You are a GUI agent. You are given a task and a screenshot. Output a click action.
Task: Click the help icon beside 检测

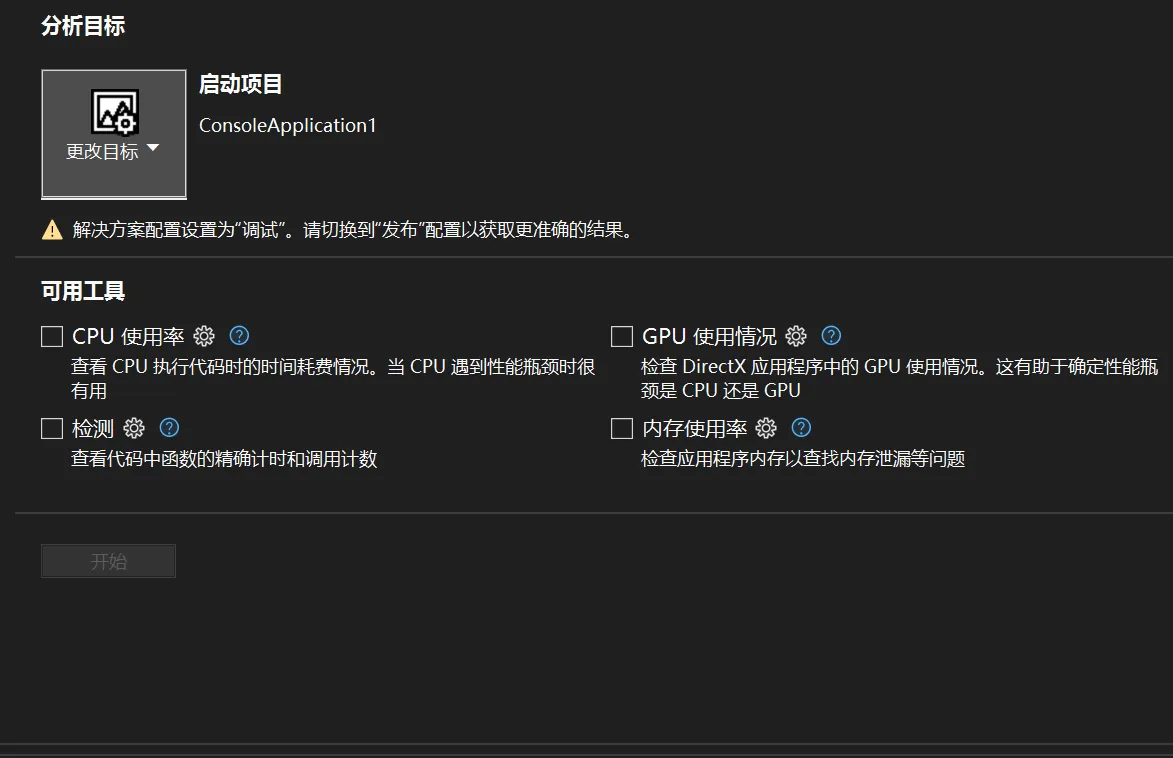[169, 429]
